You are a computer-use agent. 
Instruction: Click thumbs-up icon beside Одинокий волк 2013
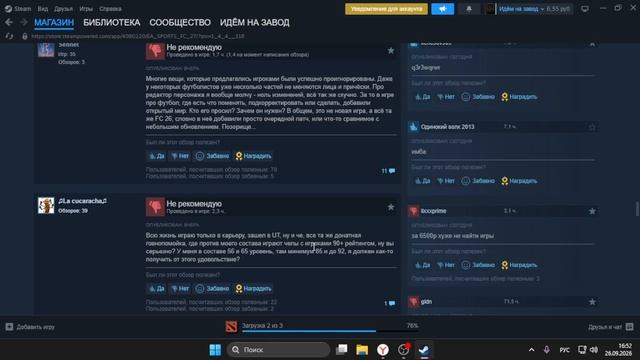click(x=413, y=127)
